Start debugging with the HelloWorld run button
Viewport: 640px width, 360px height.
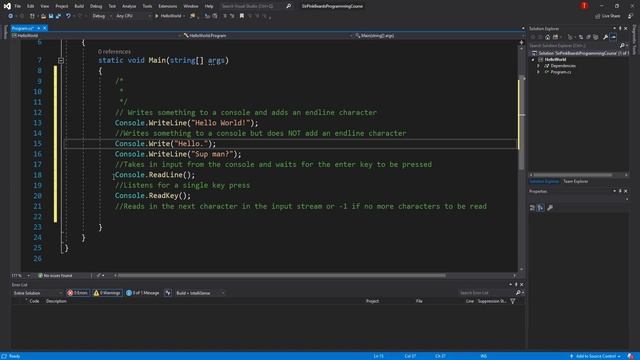pyautogui.click(x=168, y=16)
